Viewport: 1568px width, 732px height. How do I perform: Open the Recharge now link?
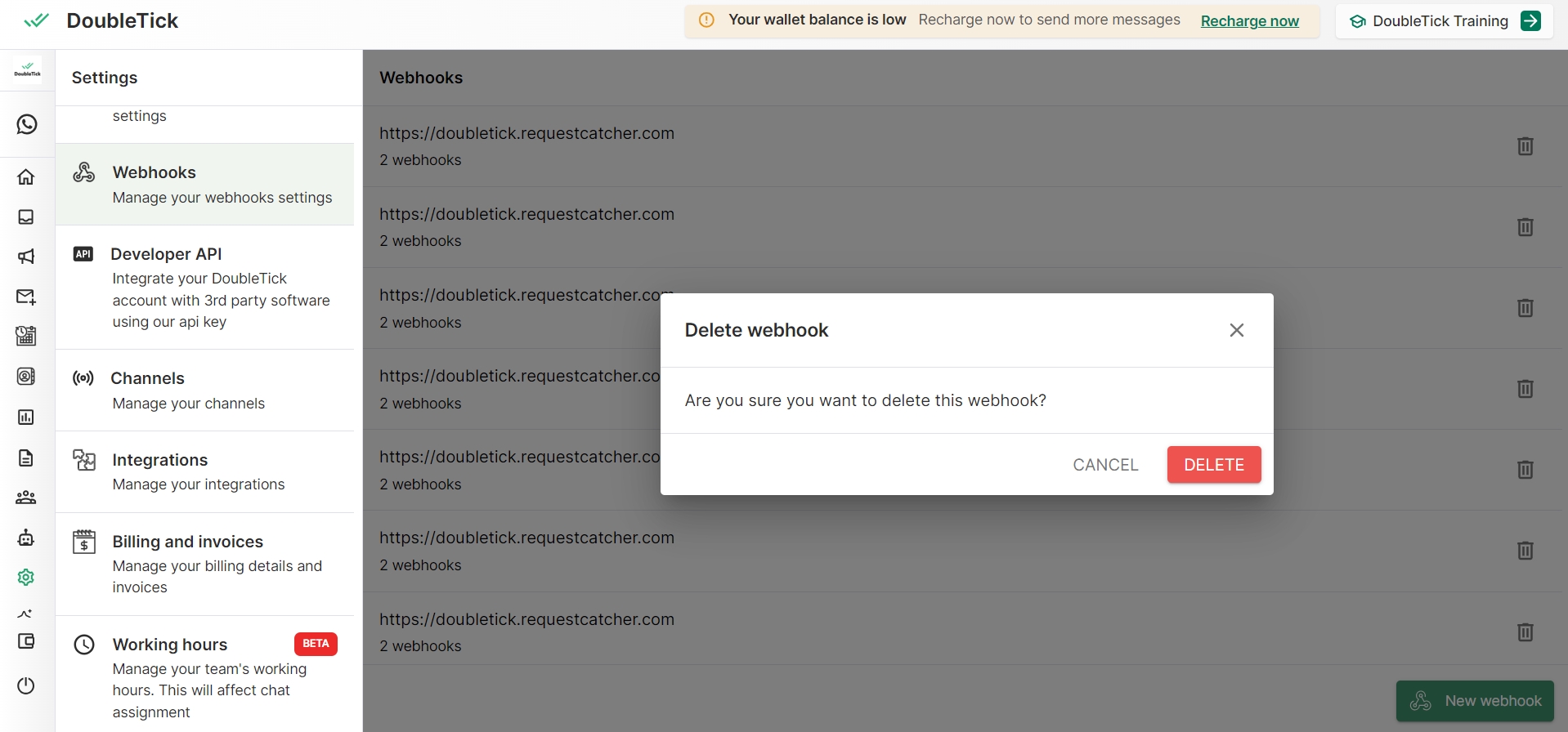pos(1249,21)
